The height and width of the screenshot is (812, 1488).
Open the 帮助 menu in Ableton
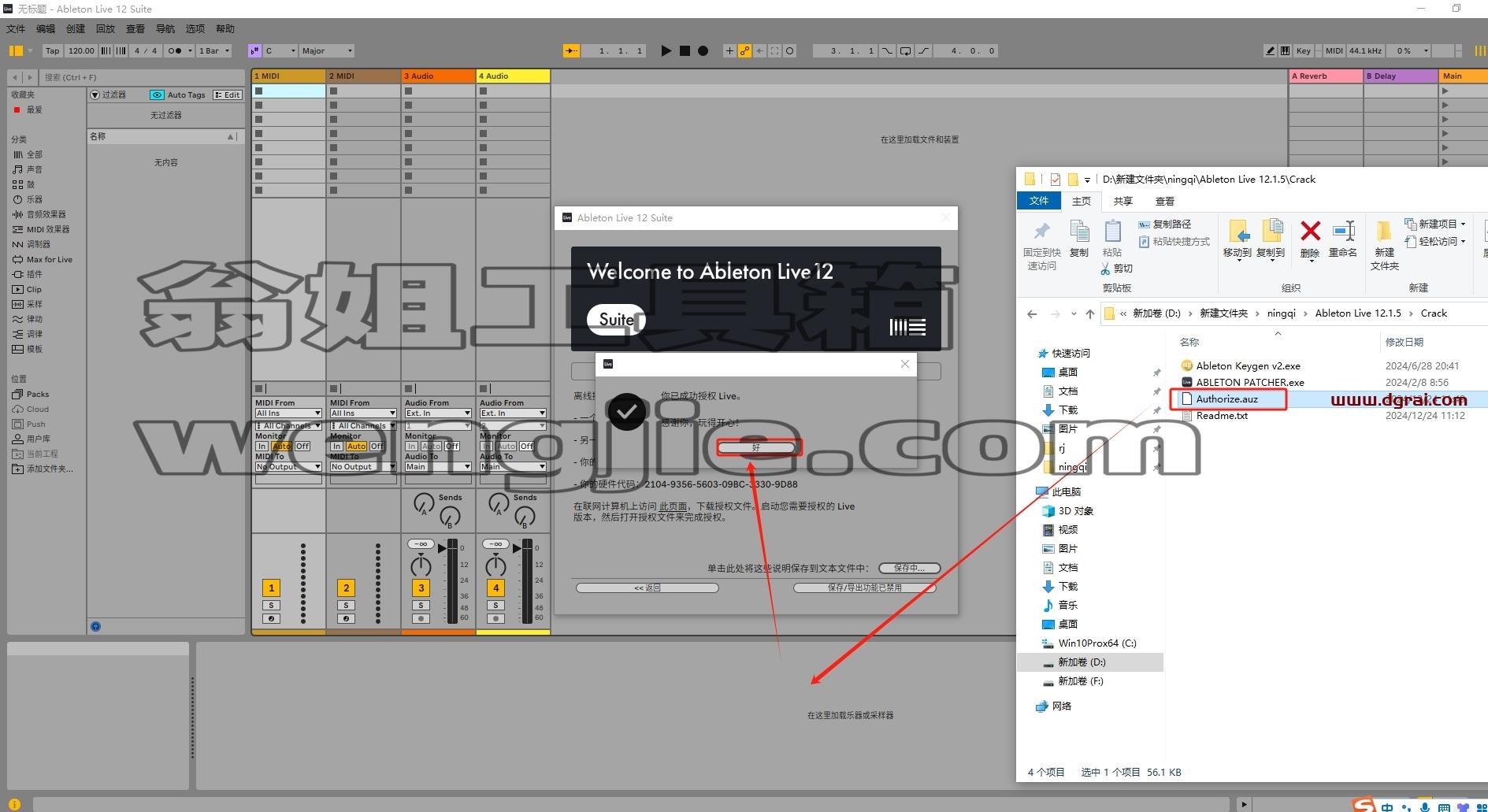click(225, 28)
